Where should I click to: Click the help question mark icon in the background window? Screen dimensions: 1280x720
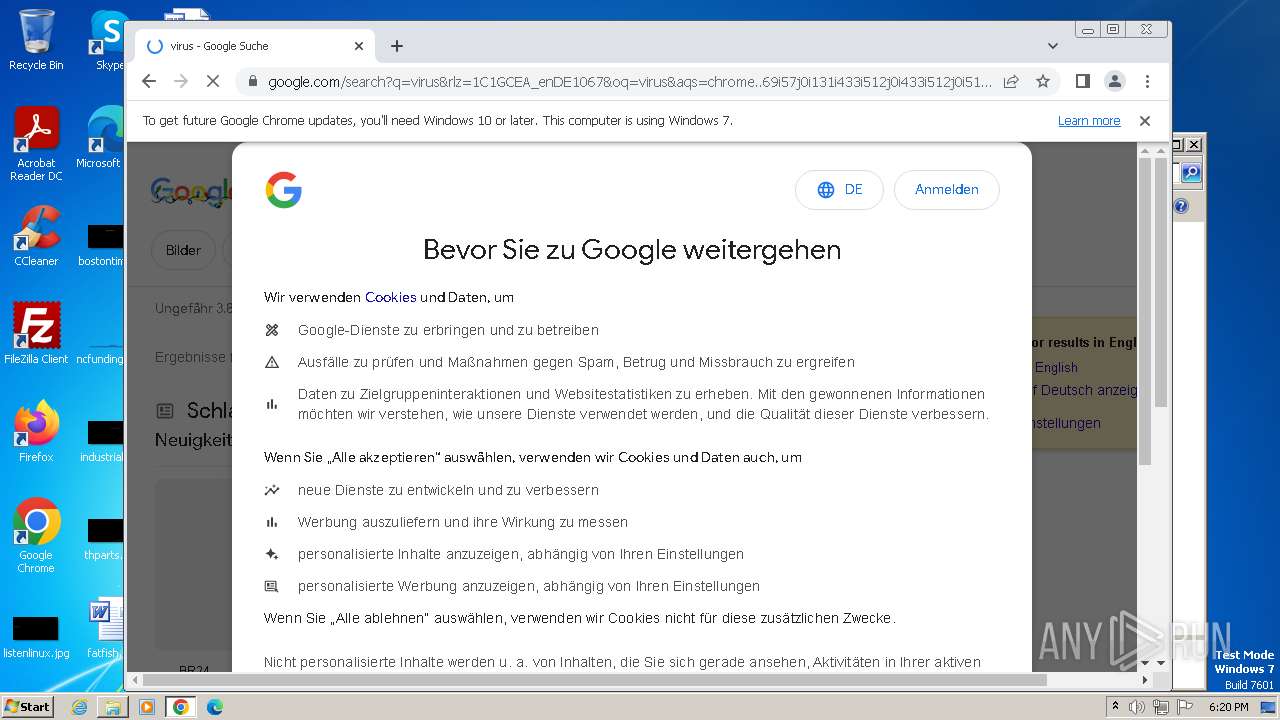click(x=1181, y=206)
